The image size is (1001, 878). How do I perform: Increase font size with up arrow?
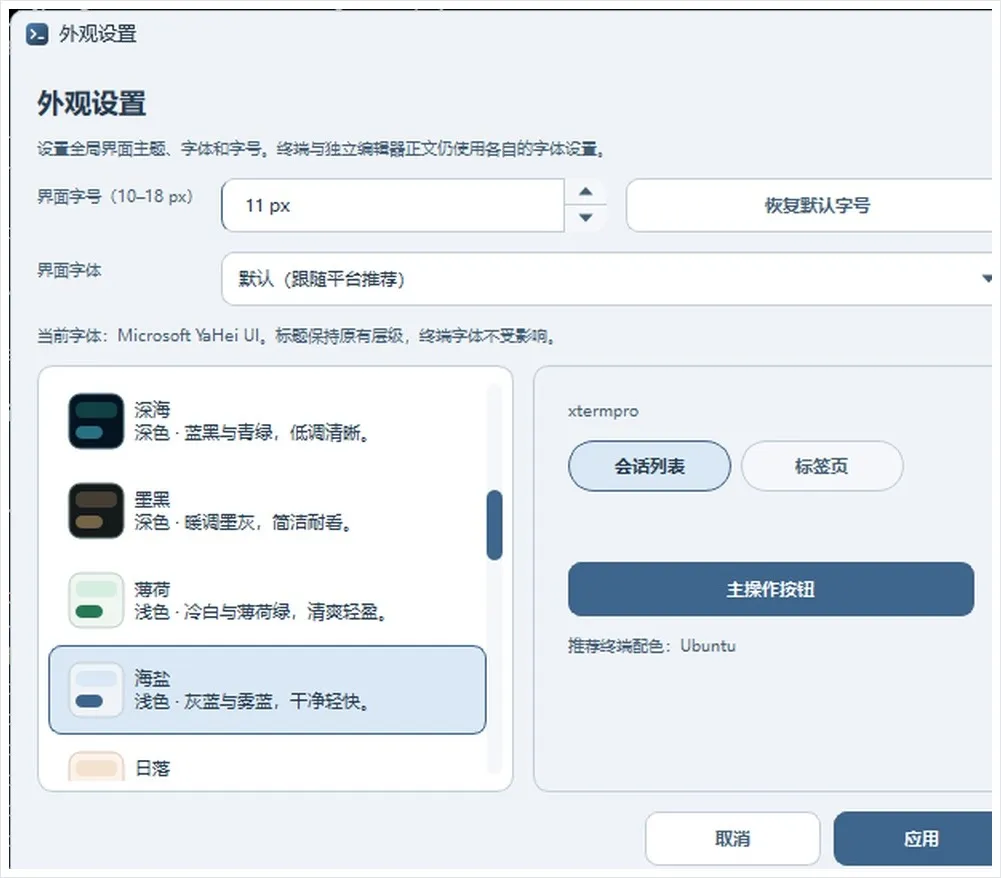click(x=585, y=192)
